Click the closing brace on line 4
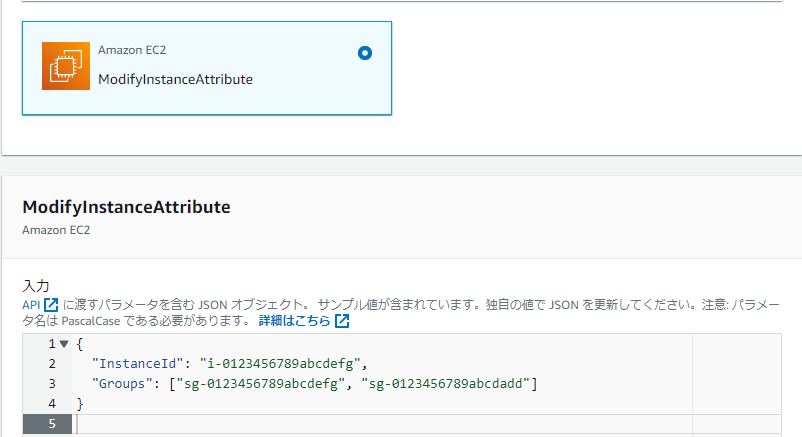The width and height of the screenshot is (802, 437). click(x=80, y=404)
